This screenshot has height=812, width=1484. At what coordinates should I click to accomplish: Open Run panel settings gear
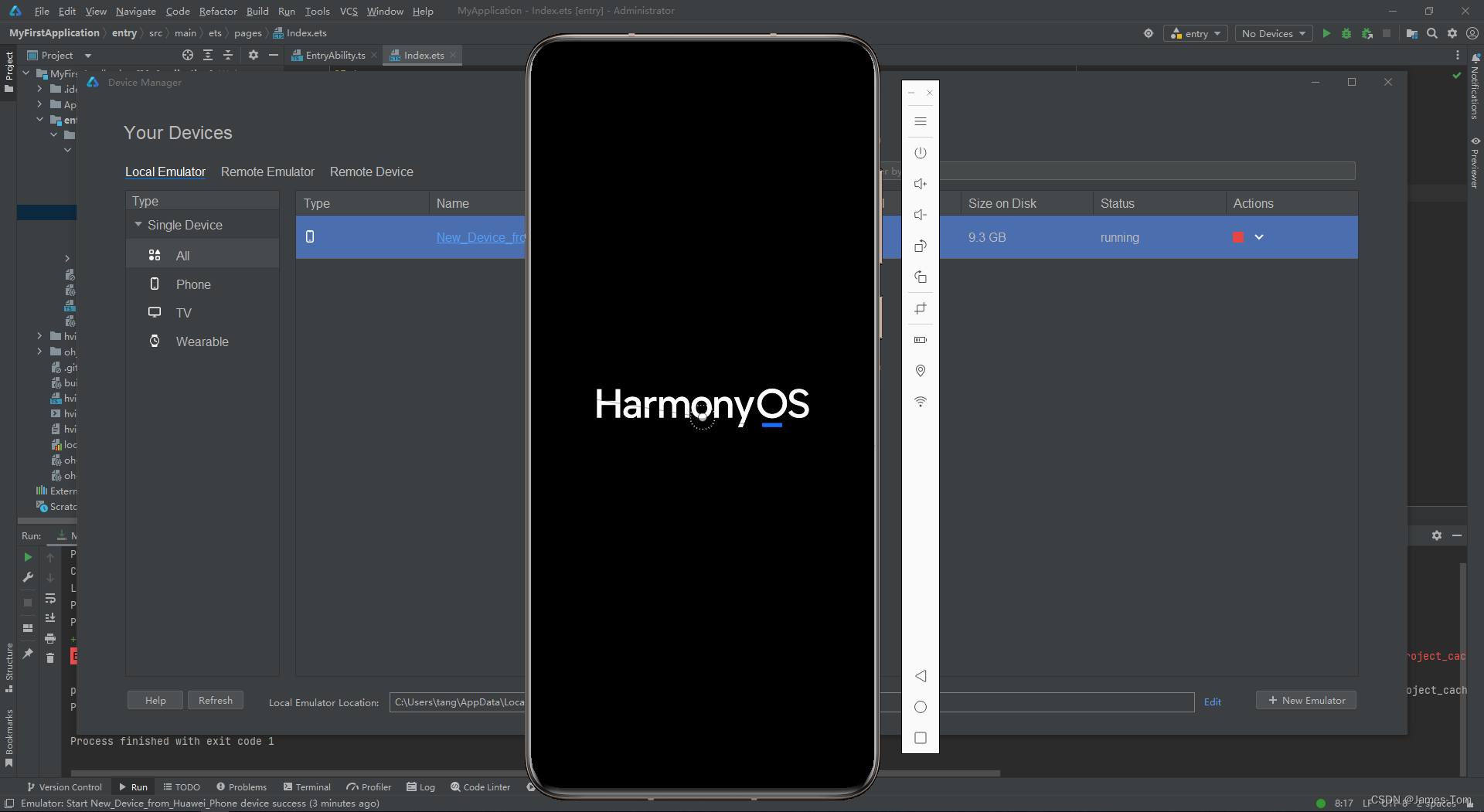[x=1436, y=535]
